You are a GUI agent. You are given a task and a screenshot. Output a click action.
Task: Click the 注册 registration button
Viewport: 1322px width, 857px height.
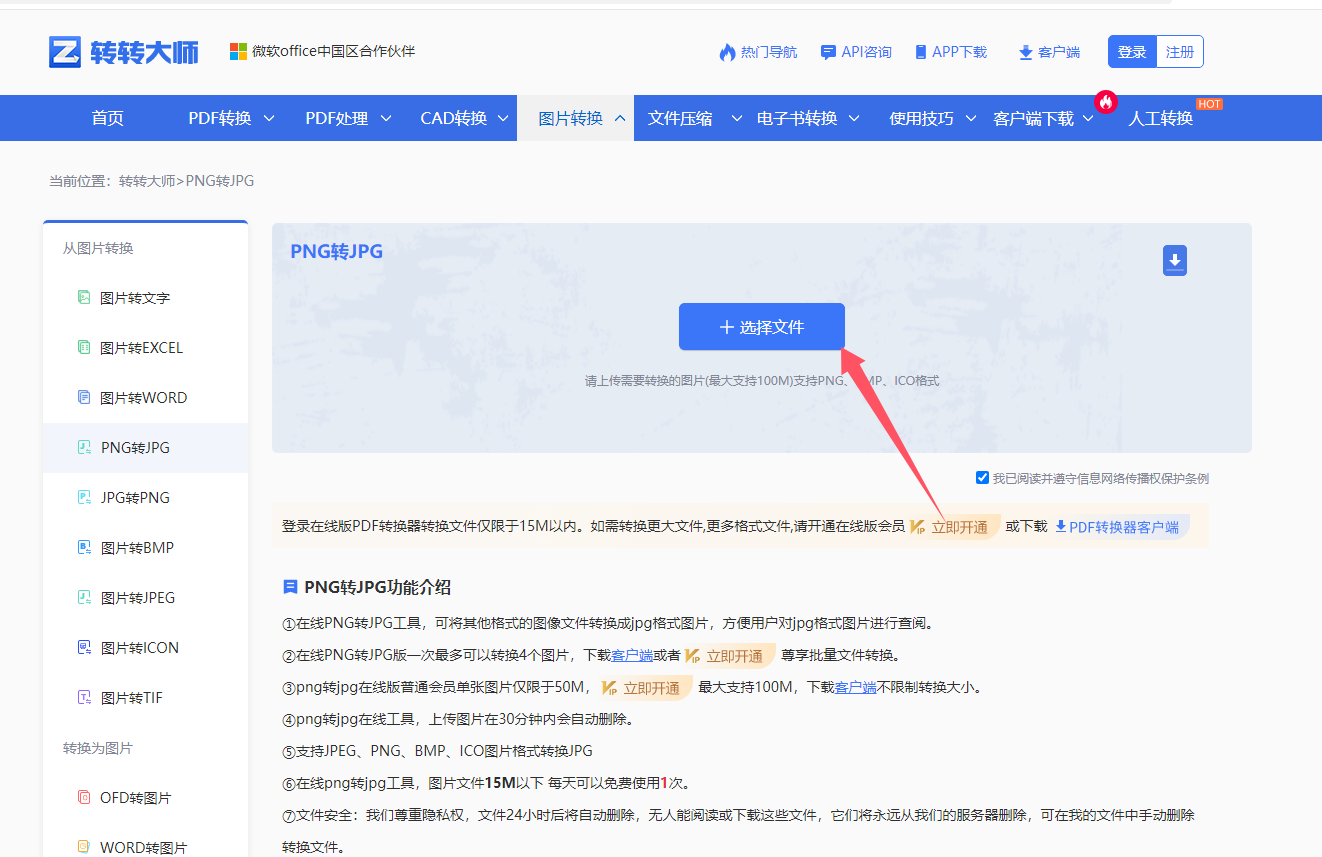[1180, 51]
